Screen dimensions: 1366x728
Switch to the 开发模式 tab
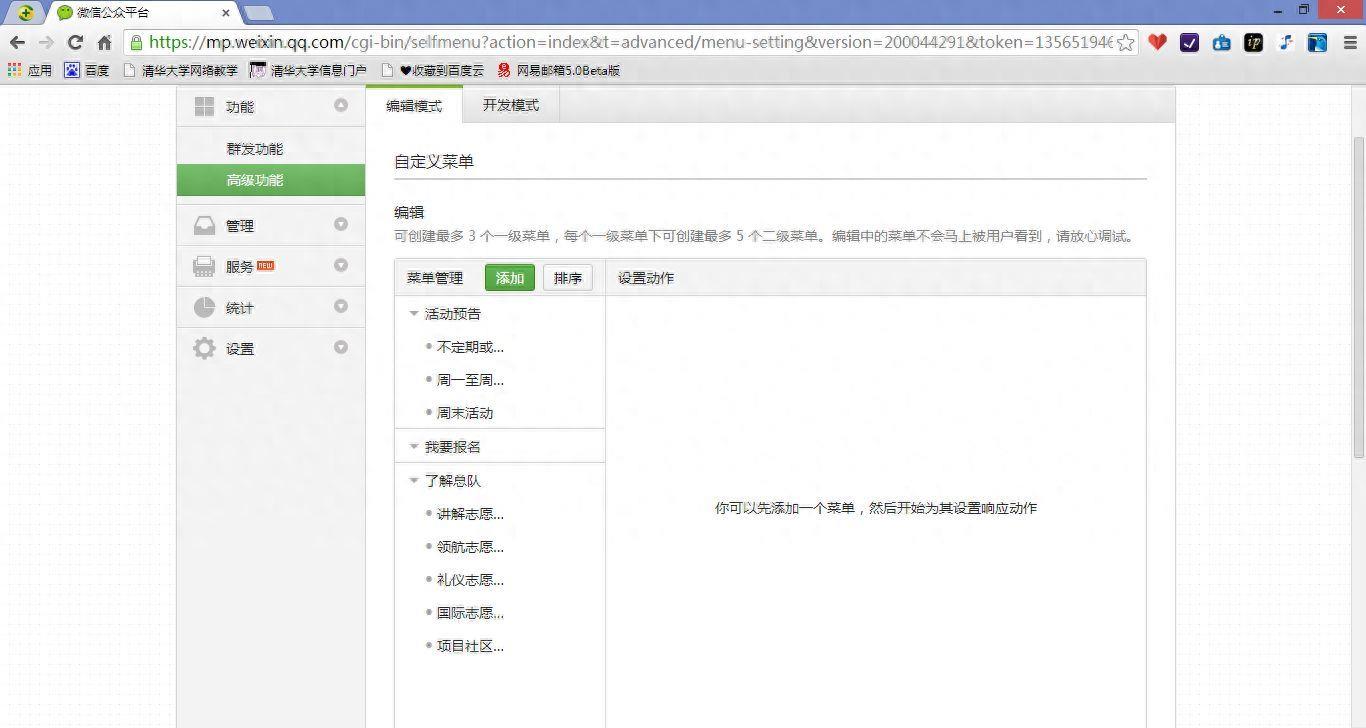[x=510, y=105]
